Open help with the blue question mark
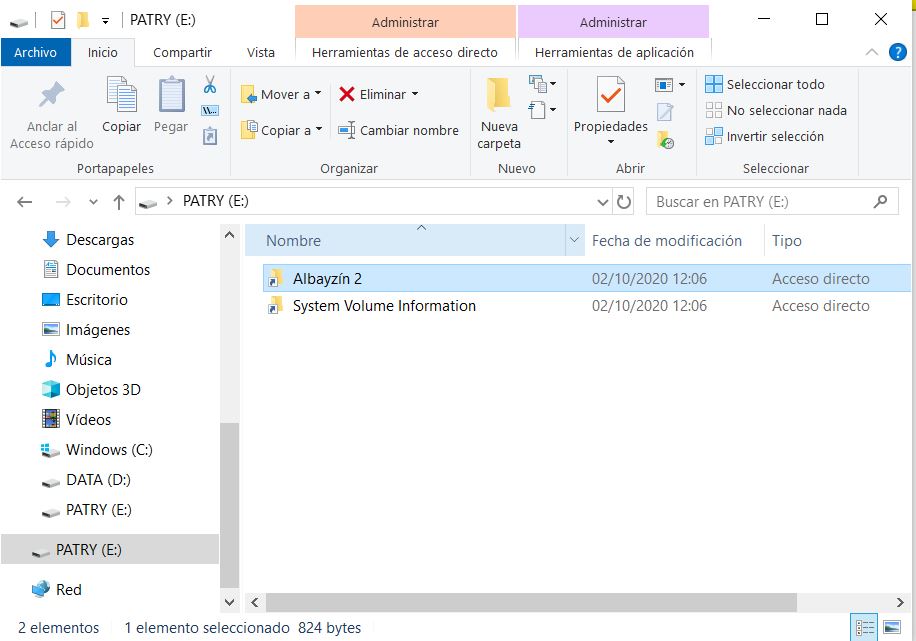The height and width of the screenshot is (641, 916). point(897,52)
